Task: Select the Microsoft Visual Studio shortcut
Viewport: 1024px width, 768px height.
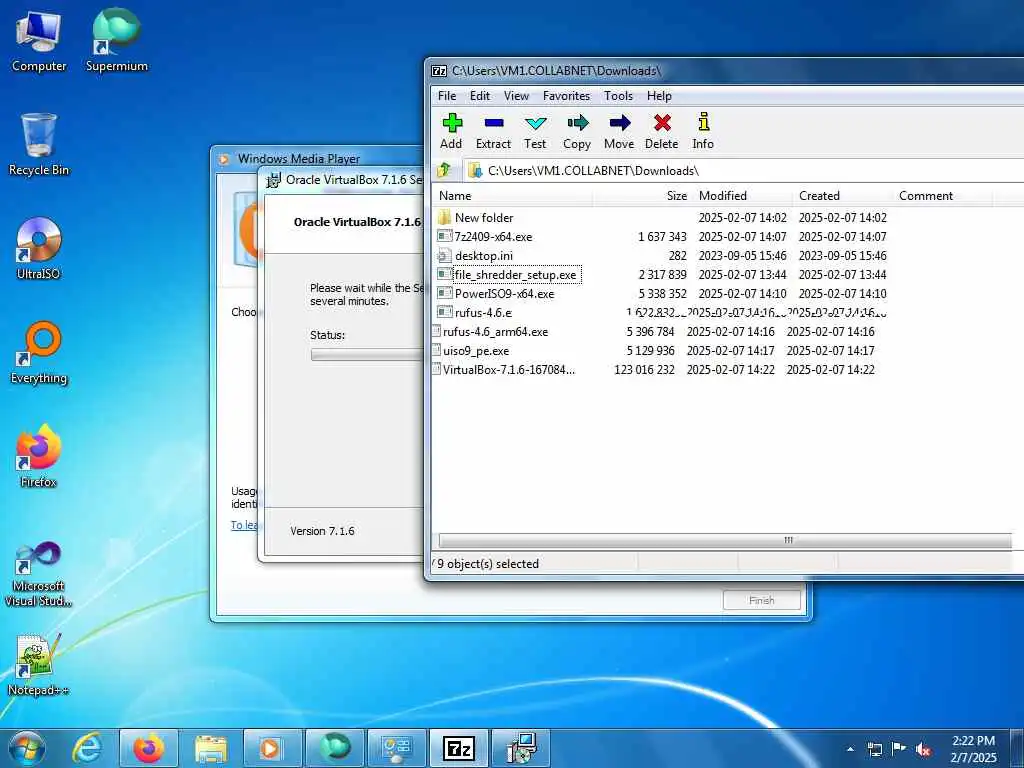Action: click(39, 575)
